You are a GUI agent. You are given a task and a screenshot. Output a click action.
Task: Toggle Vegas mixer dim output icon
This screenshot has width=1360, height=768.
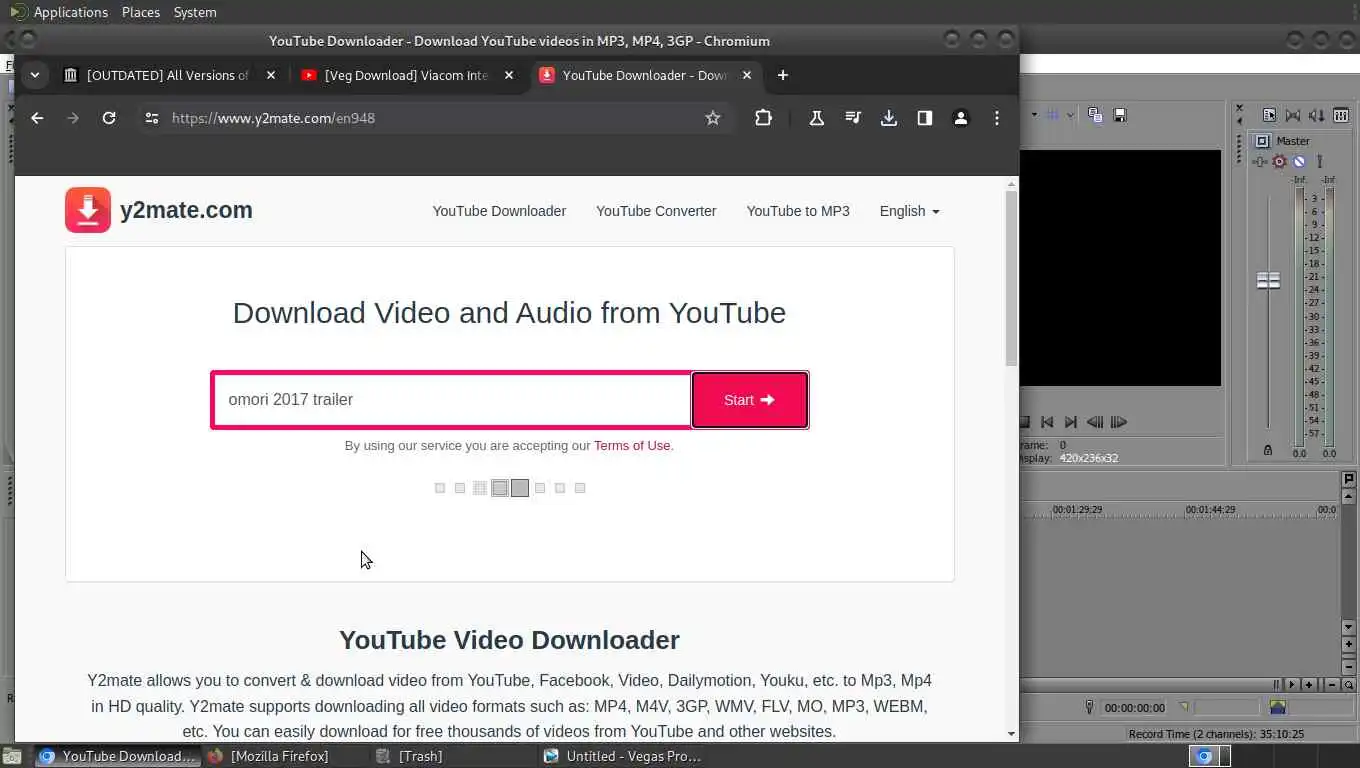[1317, 115]
